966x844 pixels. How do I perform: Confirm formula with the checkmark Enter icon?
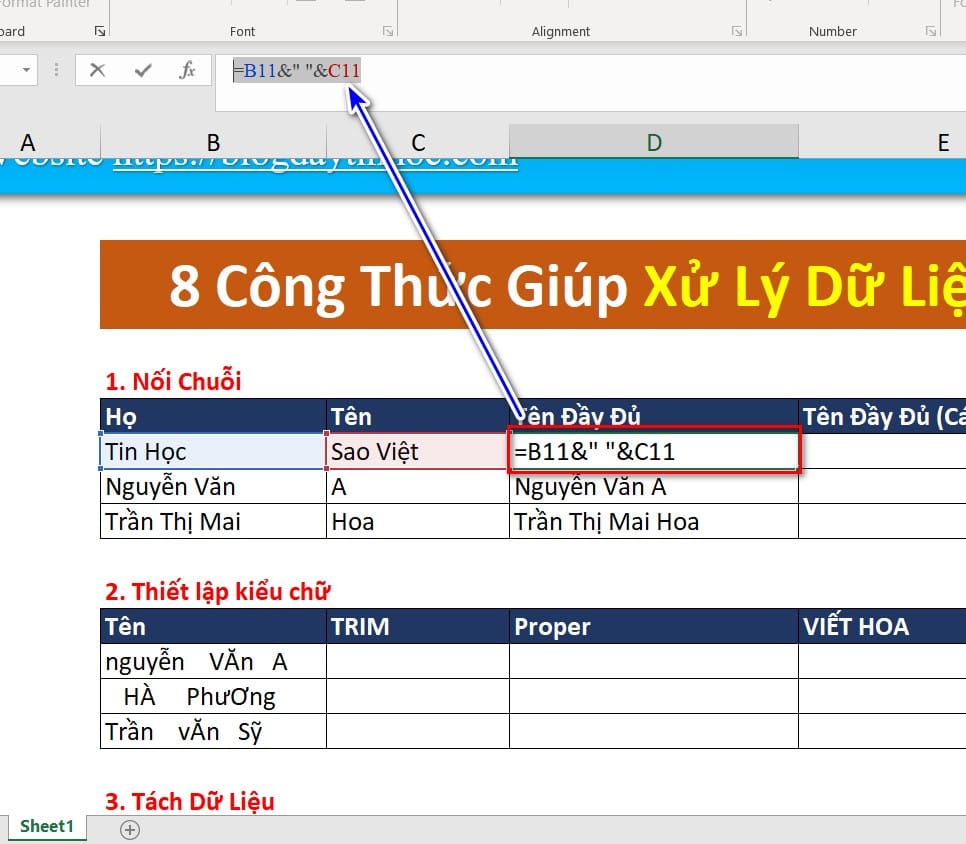pos(143,70)
